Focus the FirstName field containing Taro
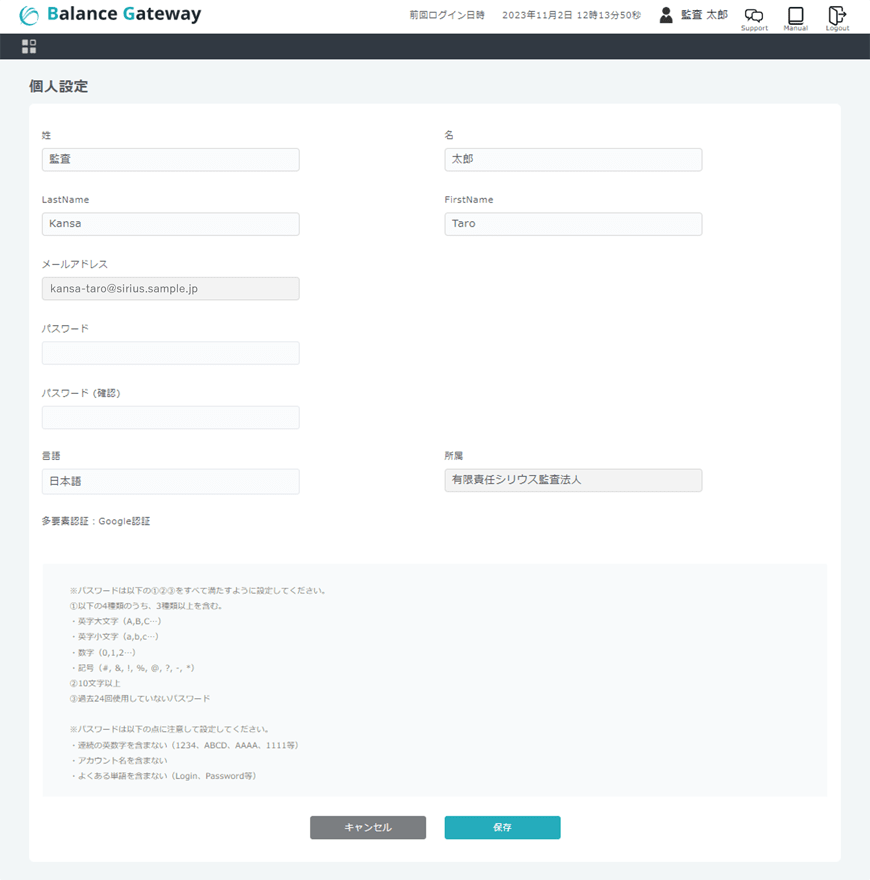The image size is (870, 880). [573, 224]
